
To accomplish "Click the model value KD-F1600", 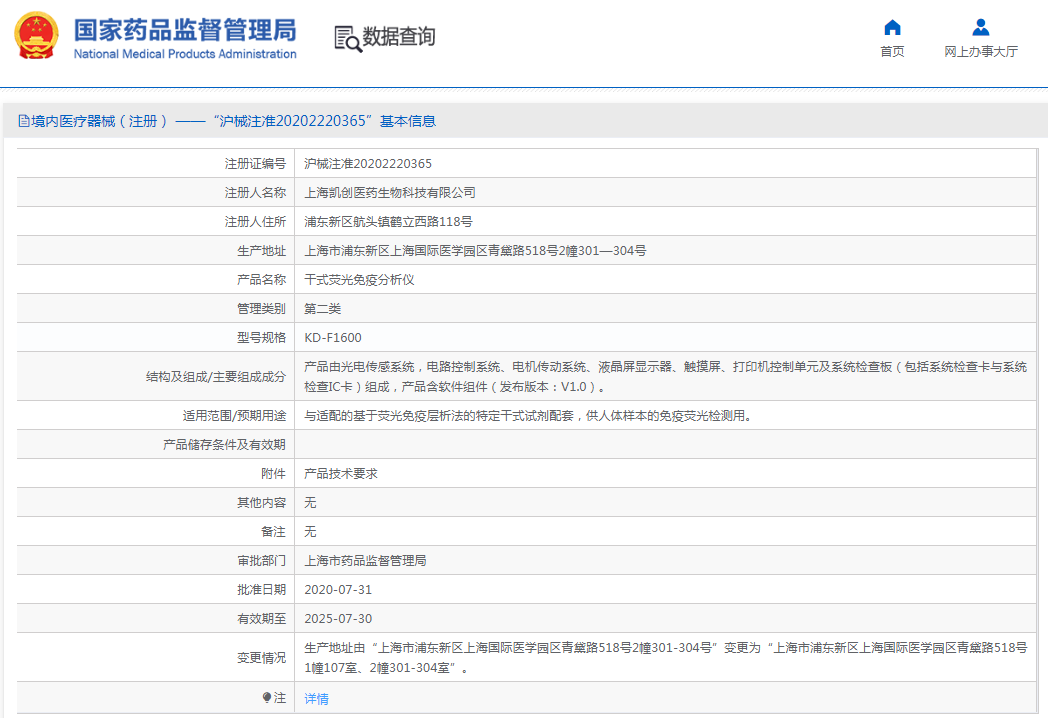I will click(x=333, y=338).
